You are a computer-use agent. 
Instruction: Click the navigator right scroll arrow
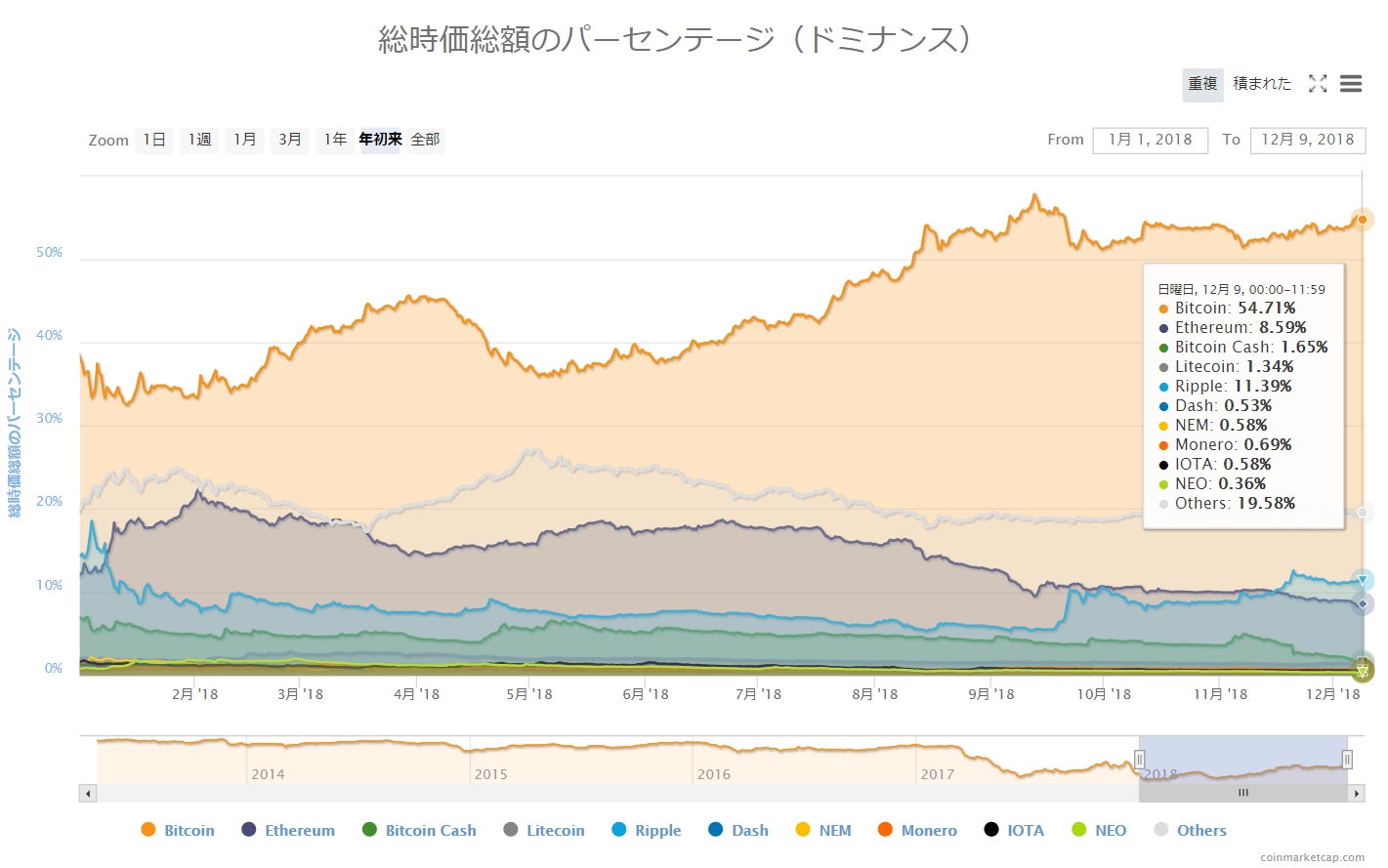1356,794
